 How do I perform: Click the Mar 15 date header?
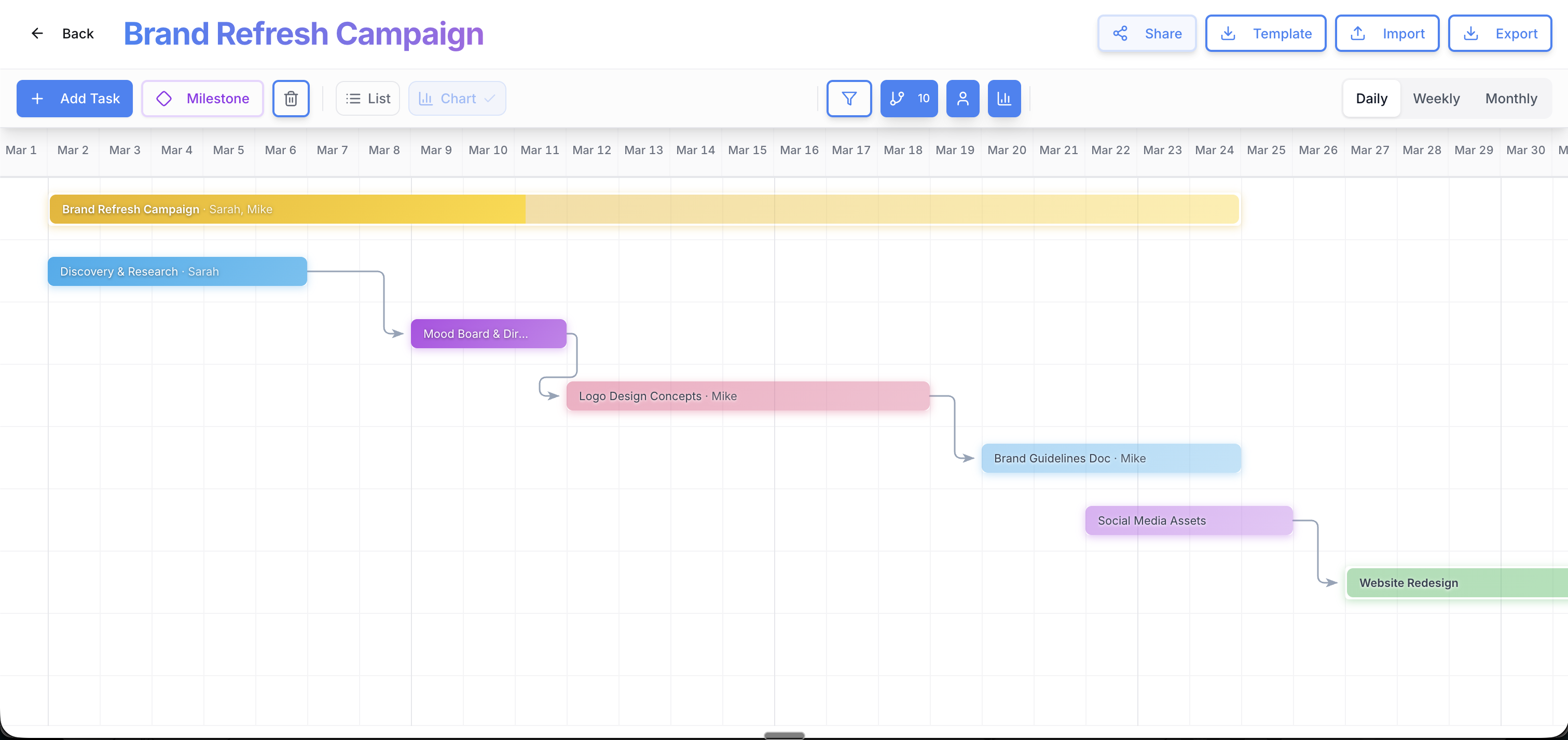(747, 150)
